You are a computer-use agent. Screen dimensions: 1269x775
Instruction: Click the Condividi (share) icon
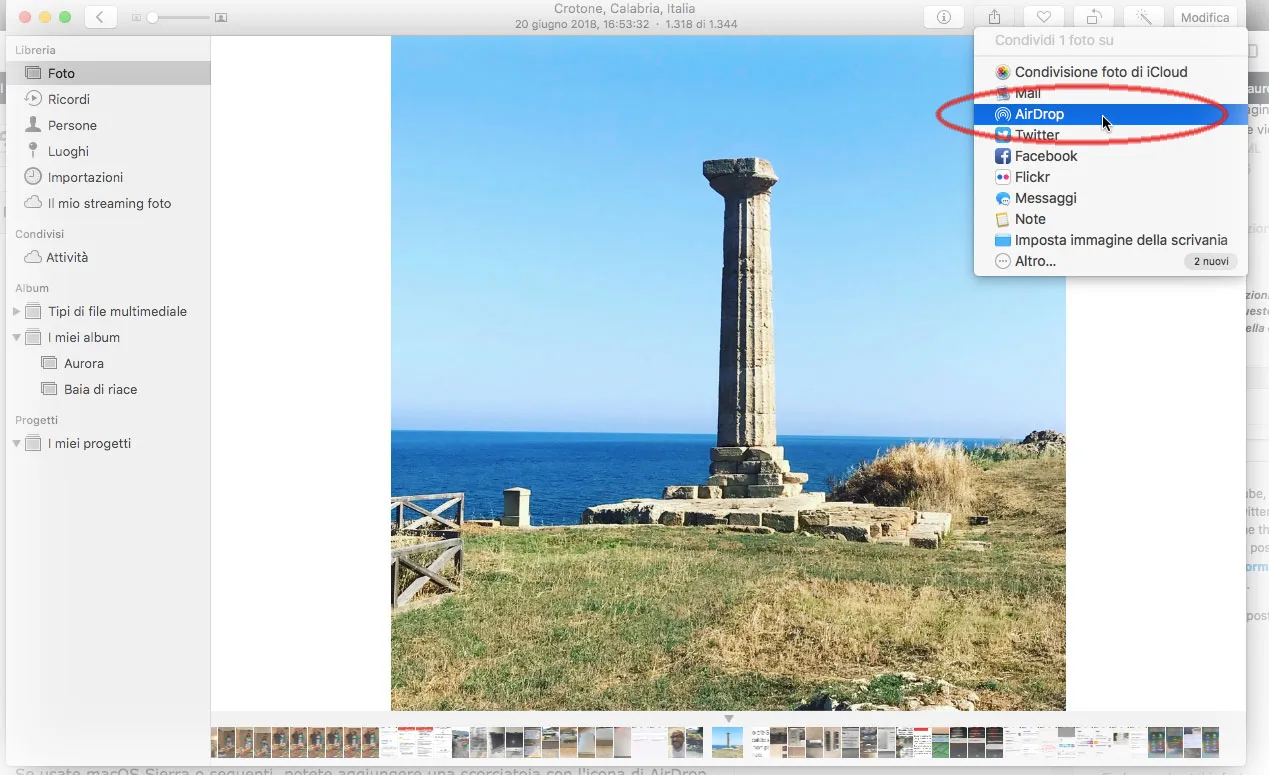[992, 17]
